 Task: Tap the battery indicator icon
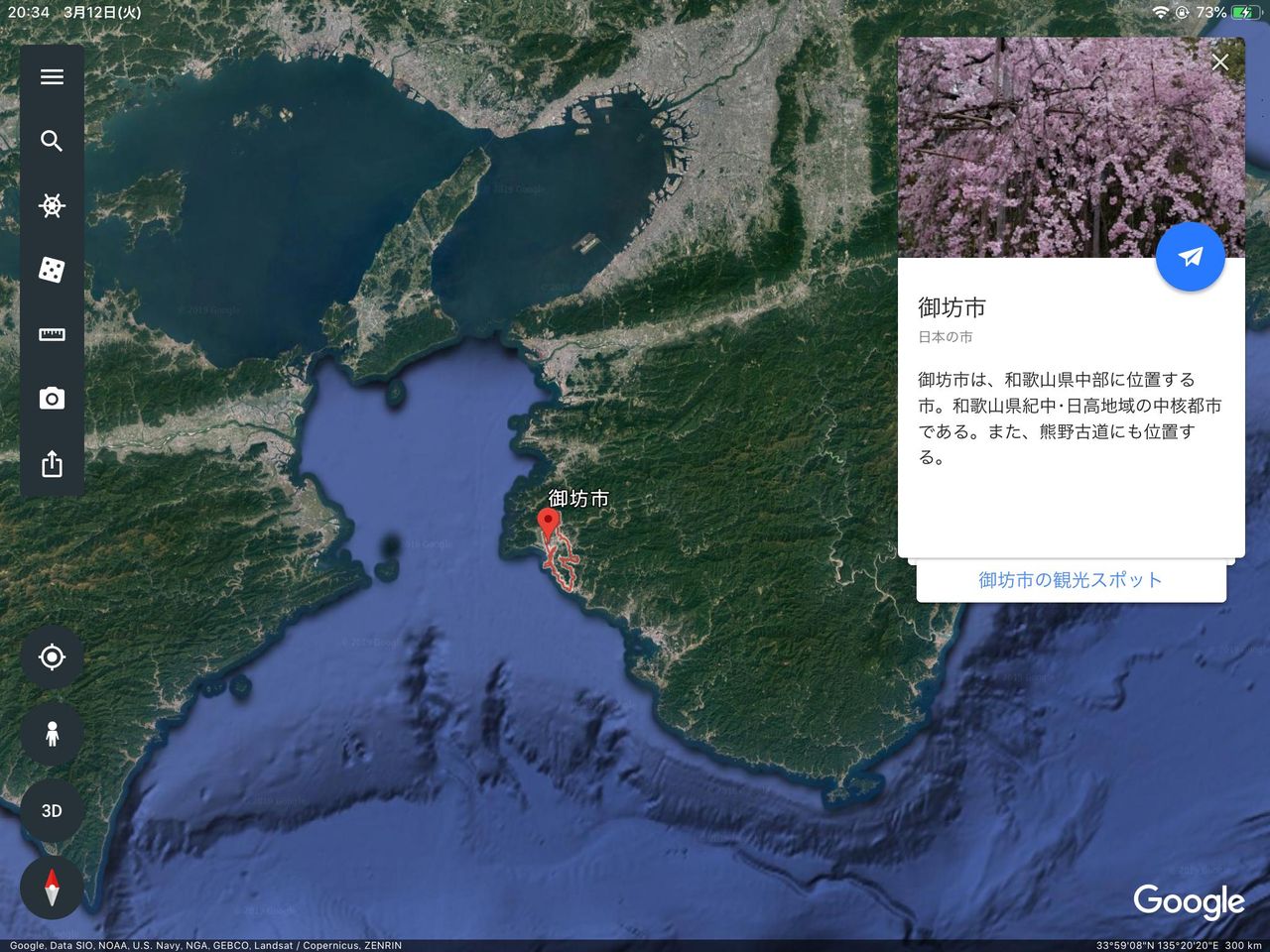tap(1247, 12)
